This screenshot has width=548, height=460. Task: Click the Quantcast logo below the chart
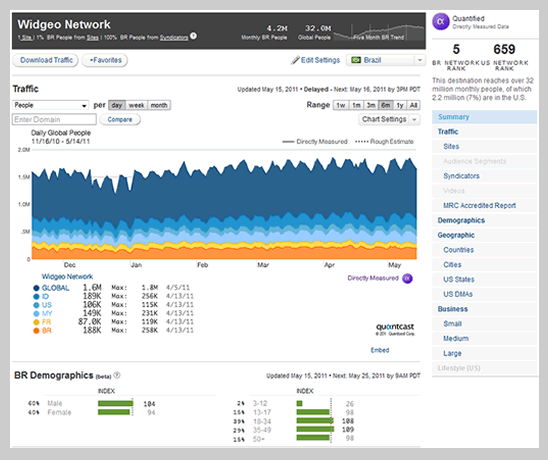click(x=395, y=329)
